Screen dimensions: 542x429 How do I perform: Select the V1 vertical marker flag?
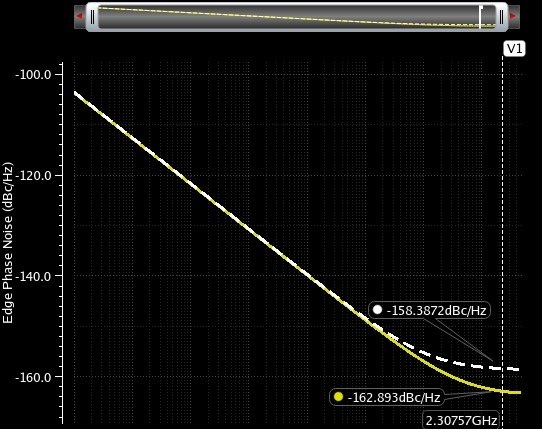click(x=514, y=49)
